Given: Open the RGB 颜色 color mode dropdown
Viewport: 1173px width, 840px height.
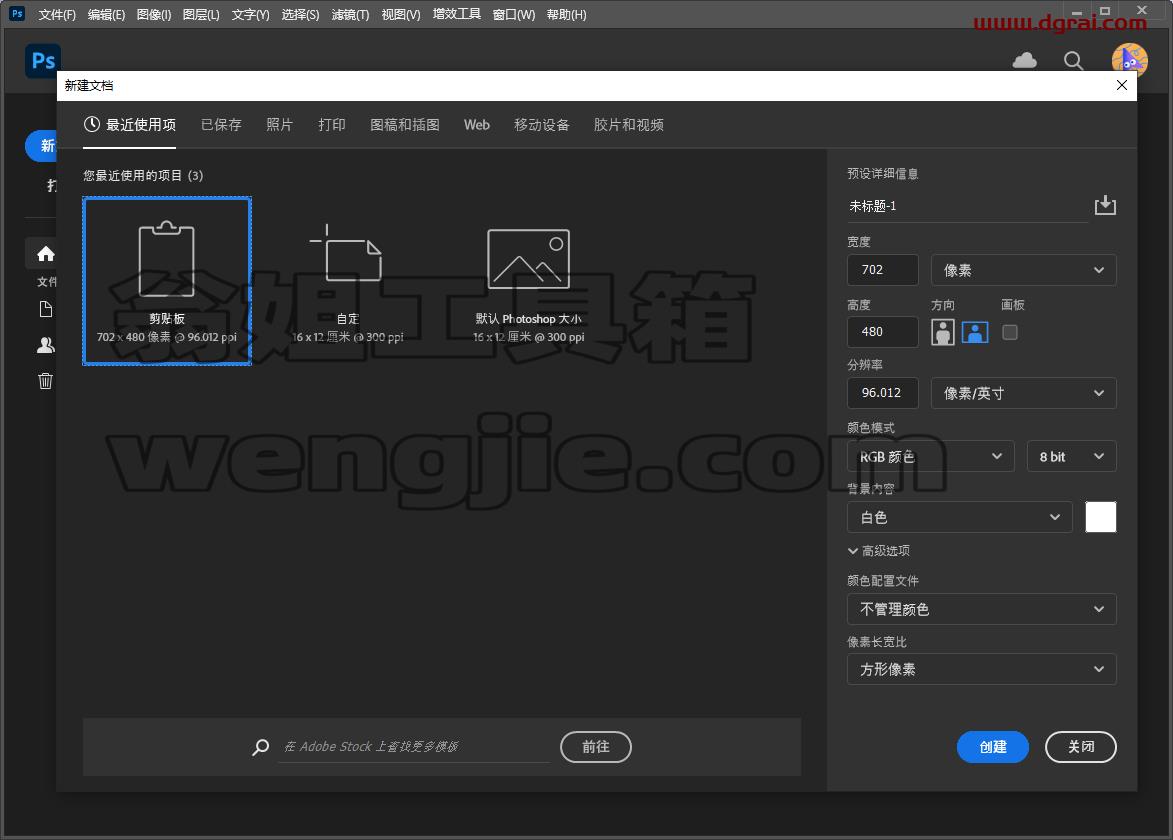Looking at the screenshot, I should point(931,456).
